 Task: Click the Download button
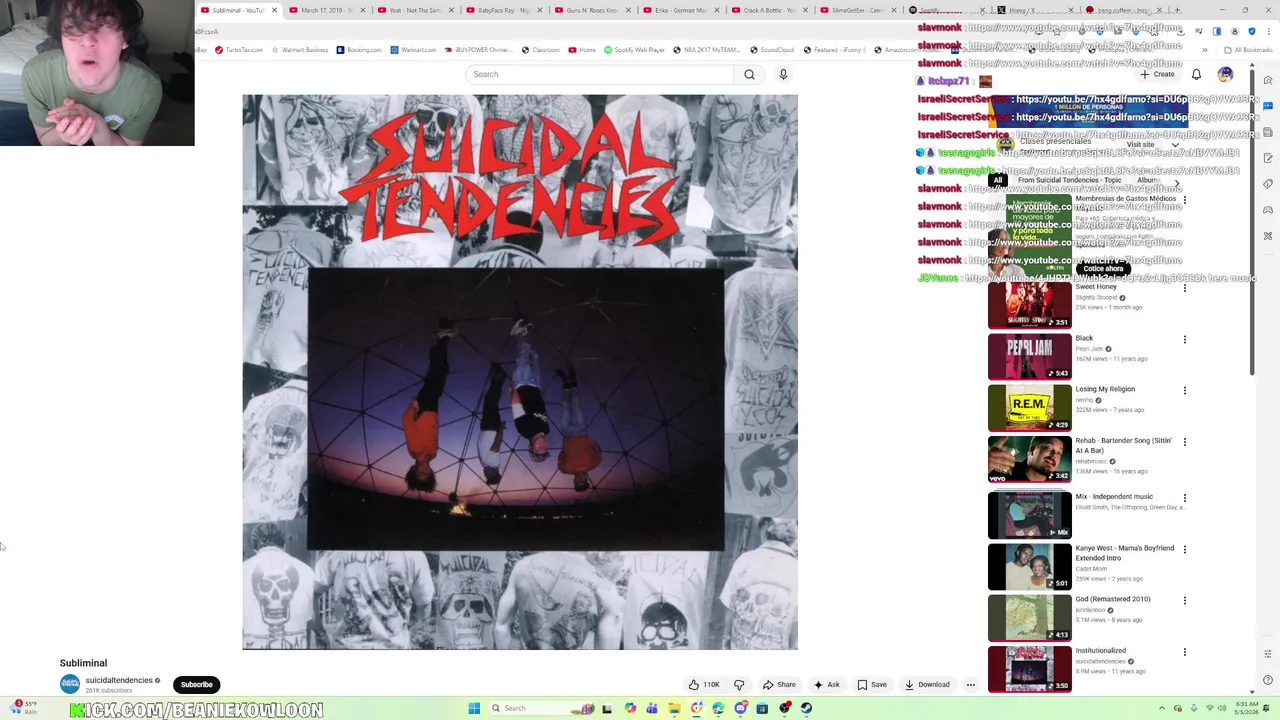click(x=927, y=685)
